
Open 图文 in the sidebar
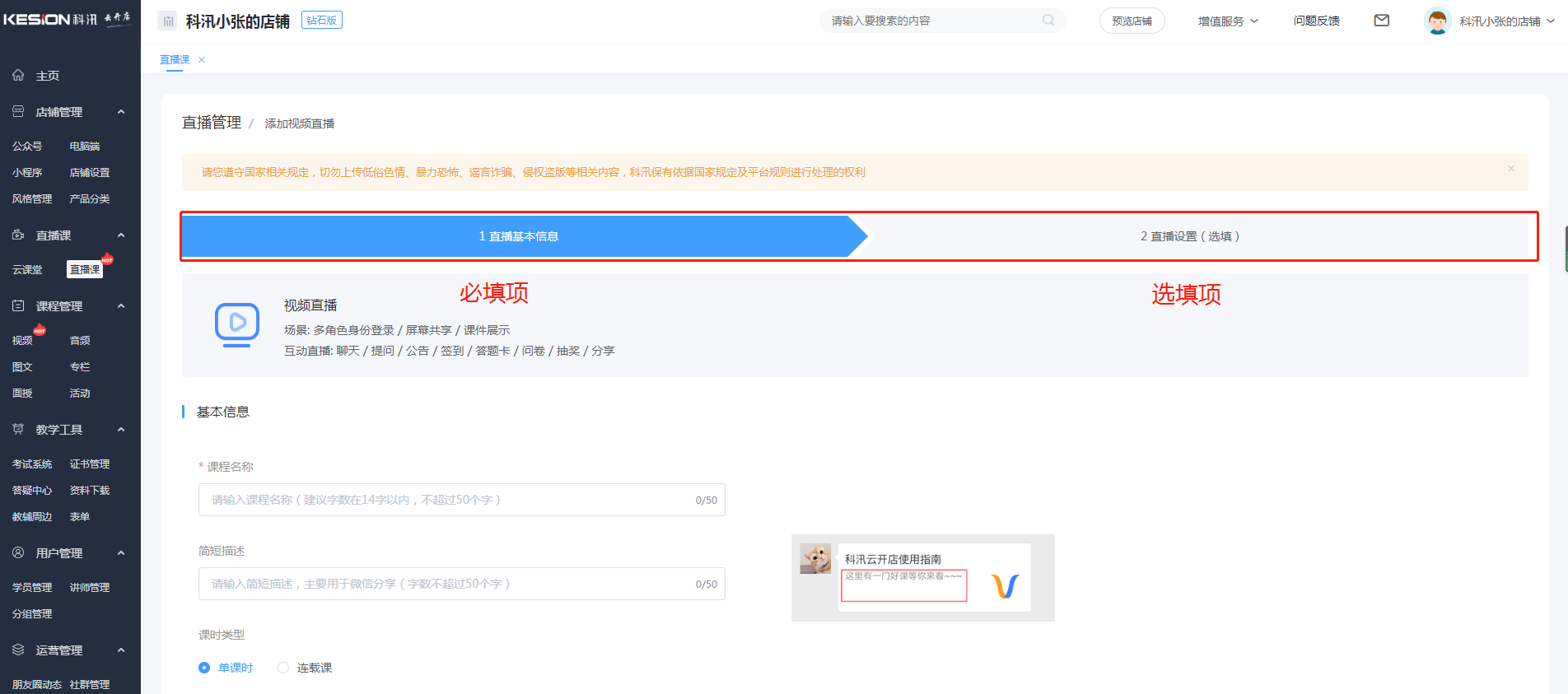[22, 366]
